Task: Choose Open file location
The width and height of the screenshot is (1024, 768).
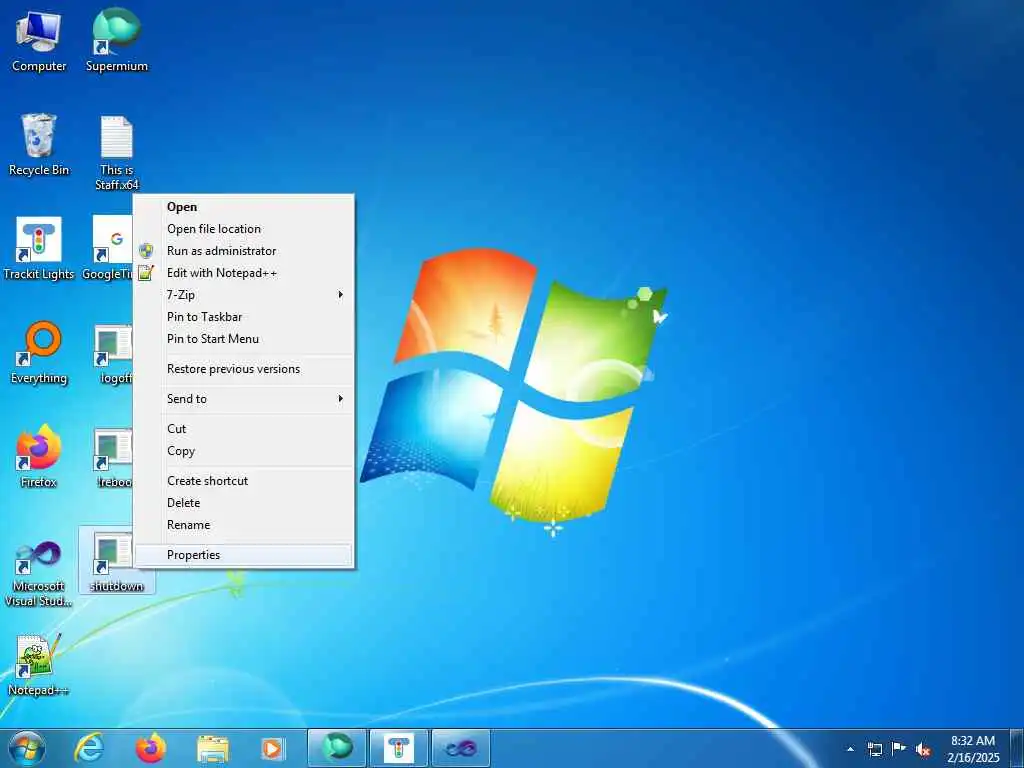Action: (244, 229)
